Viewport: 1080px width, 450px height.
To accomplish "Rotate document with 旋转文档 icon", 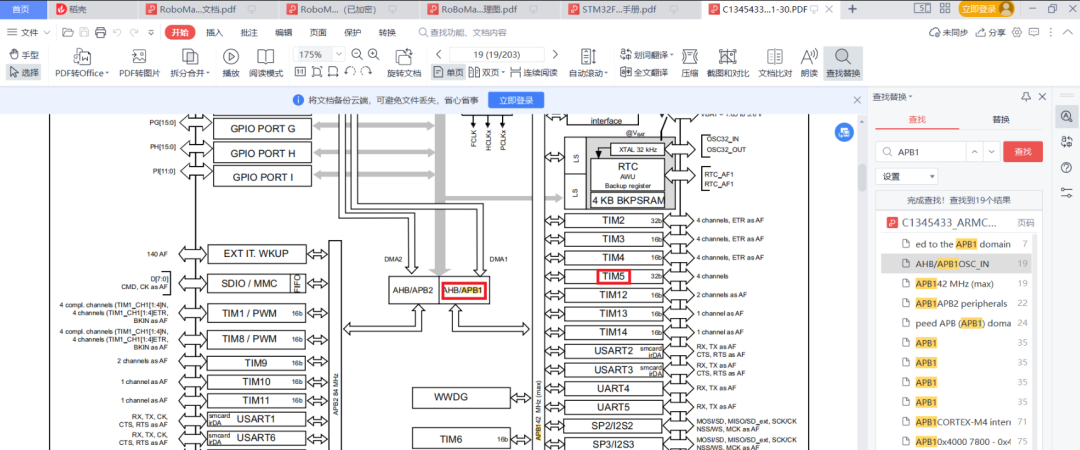I will pyautogui.click(x=404, y=57).
